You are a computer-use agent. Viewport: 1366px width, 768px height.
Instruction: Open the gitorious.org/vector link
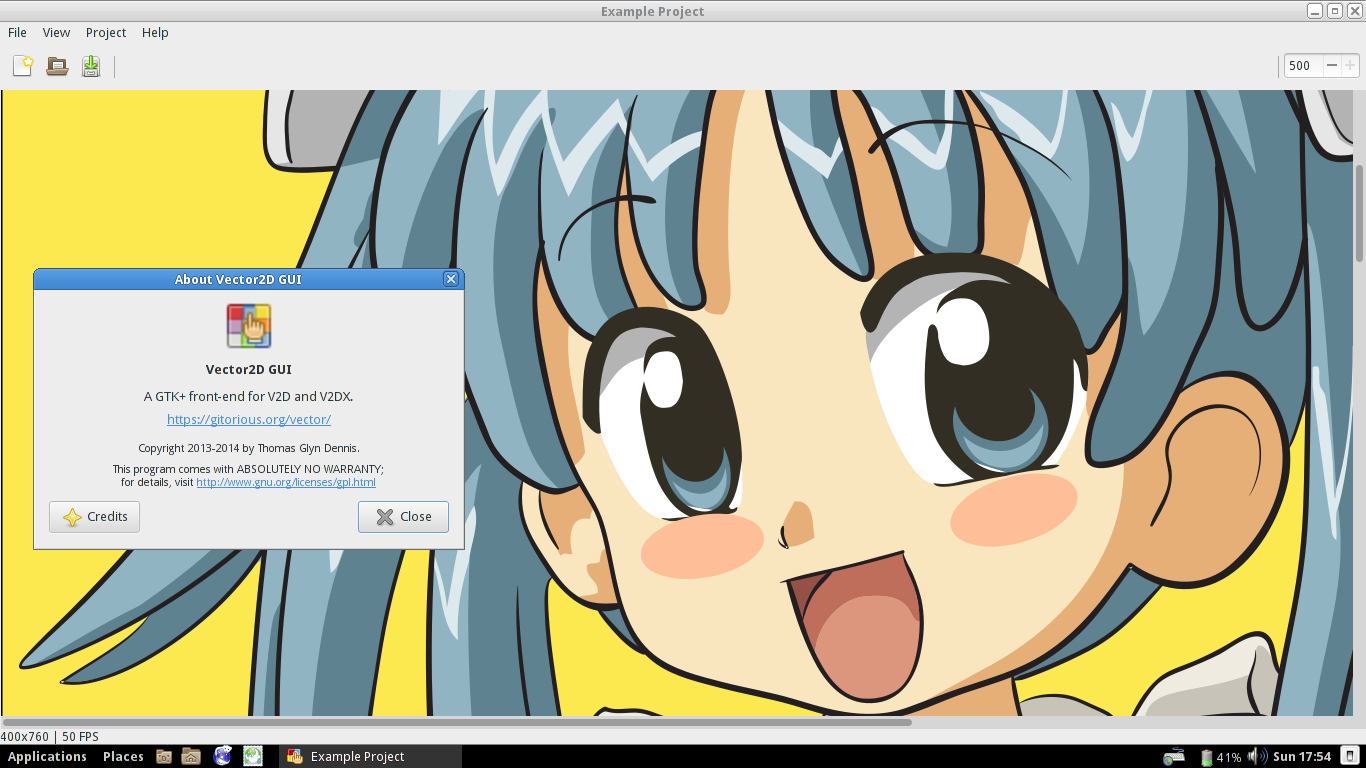[249, 419]
